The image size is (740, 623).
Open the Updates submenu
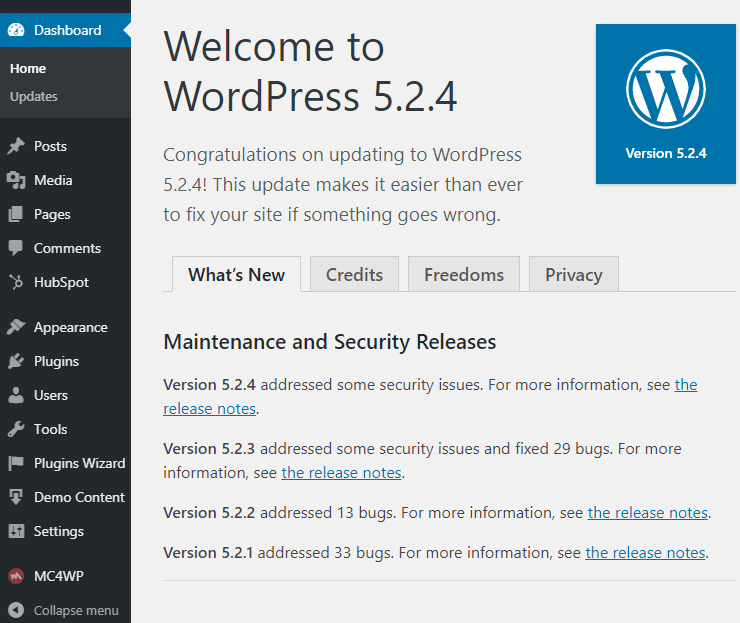34,96
